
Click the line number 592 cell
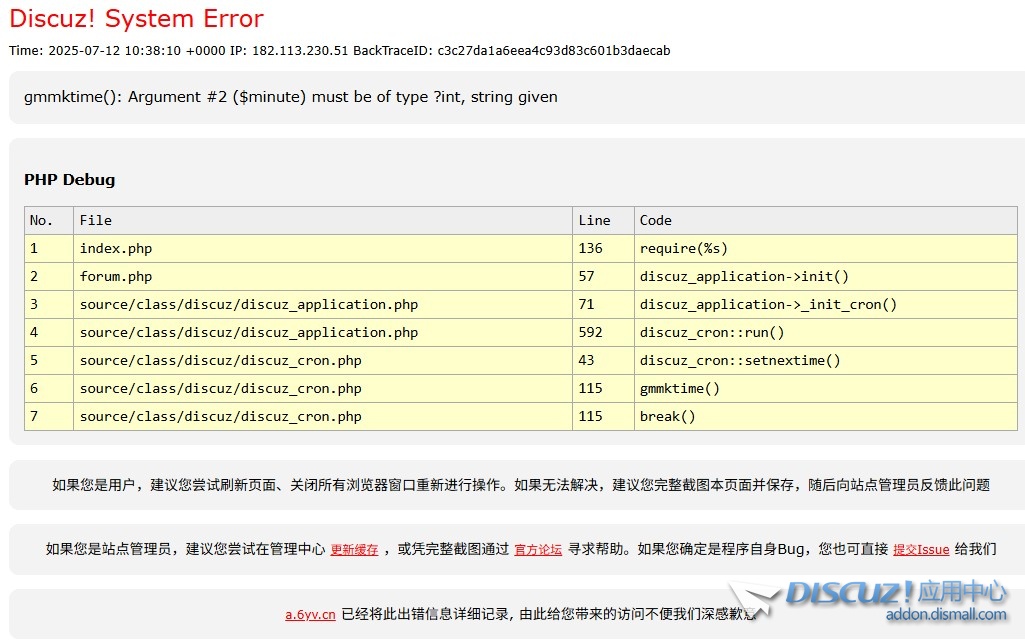[x=591, y=332]
